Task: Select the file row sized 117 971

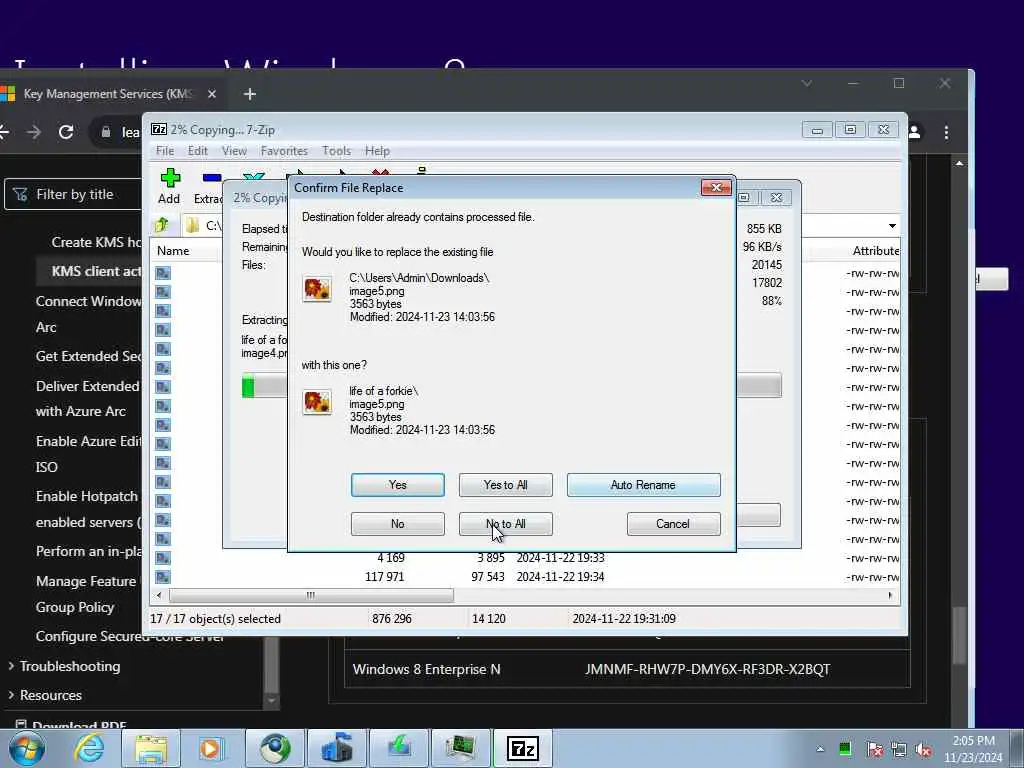Action: (526, 577)
